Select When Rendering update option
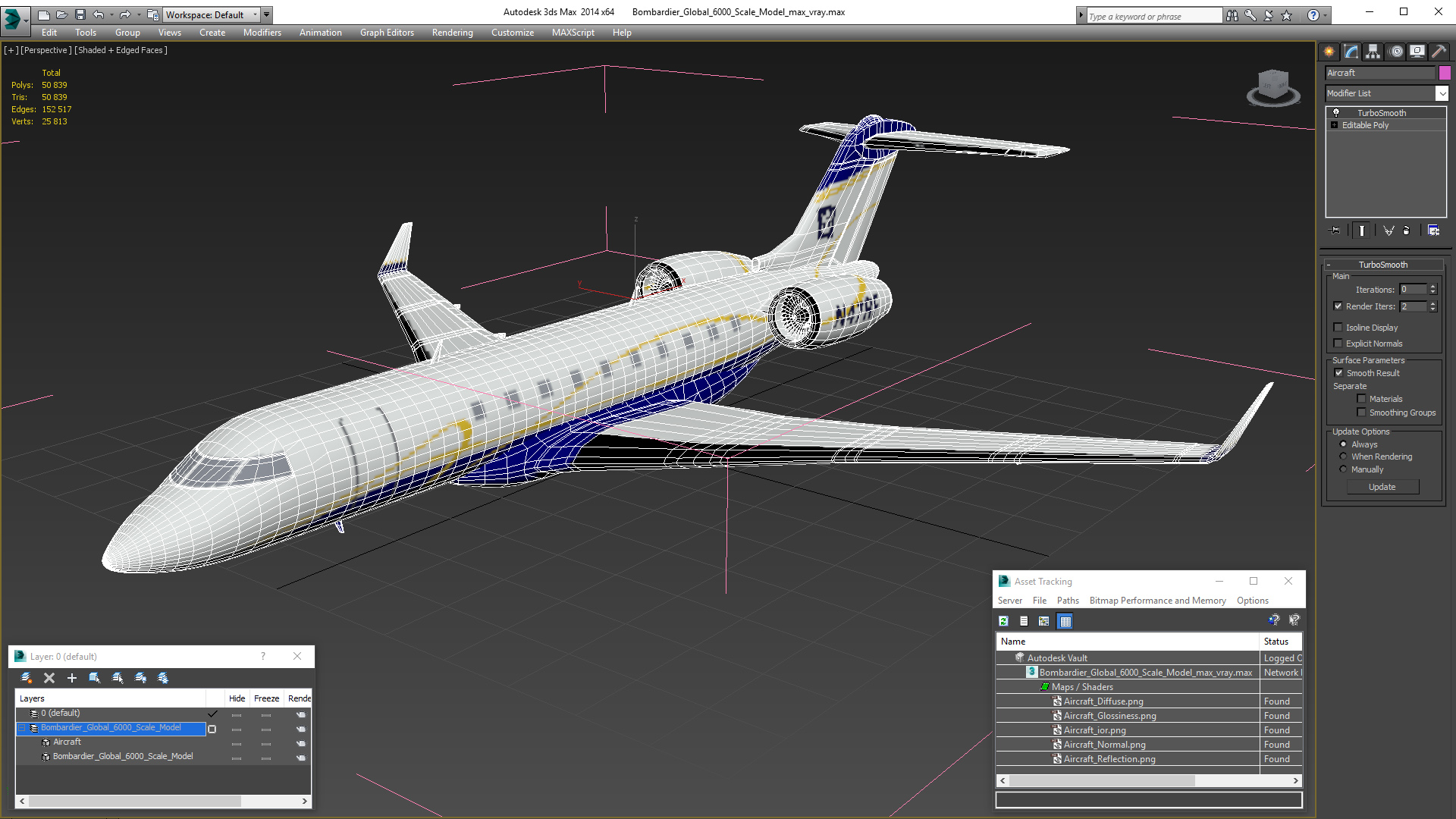1456x819 pixels. pos(1344,457)
